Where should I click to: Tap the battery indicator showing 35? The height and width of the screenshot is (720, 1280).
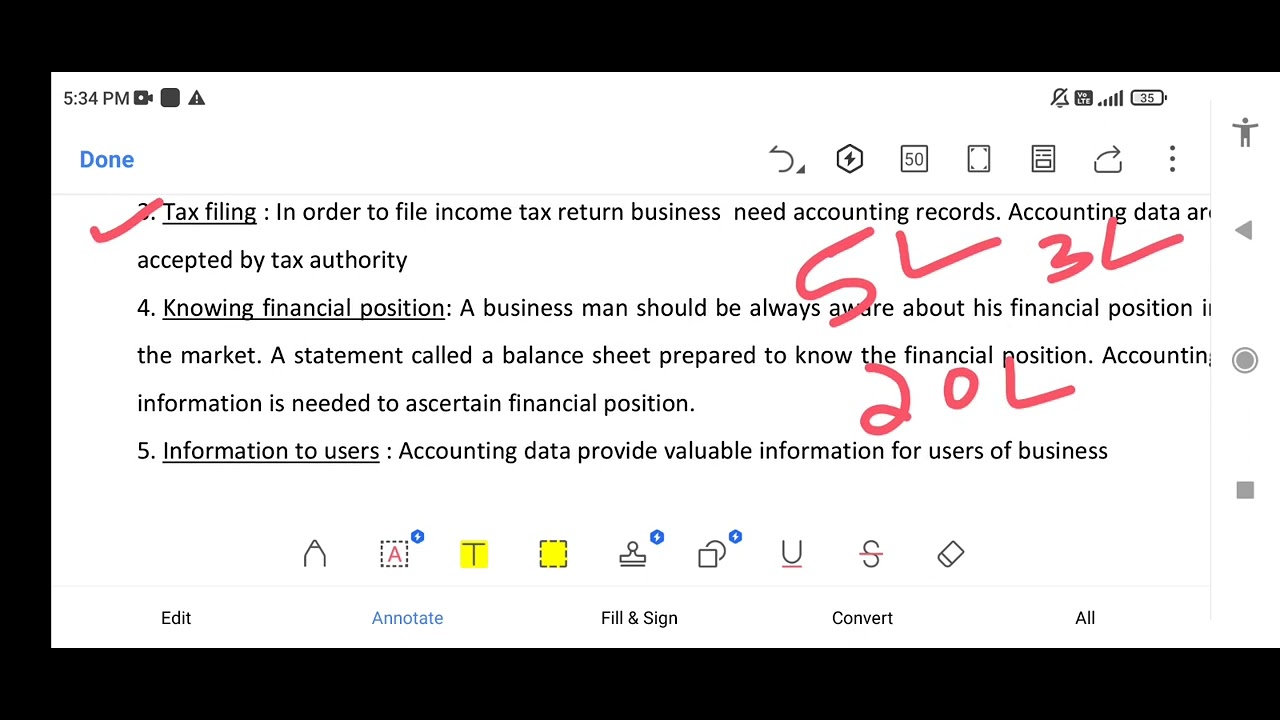click(1149, 98)
